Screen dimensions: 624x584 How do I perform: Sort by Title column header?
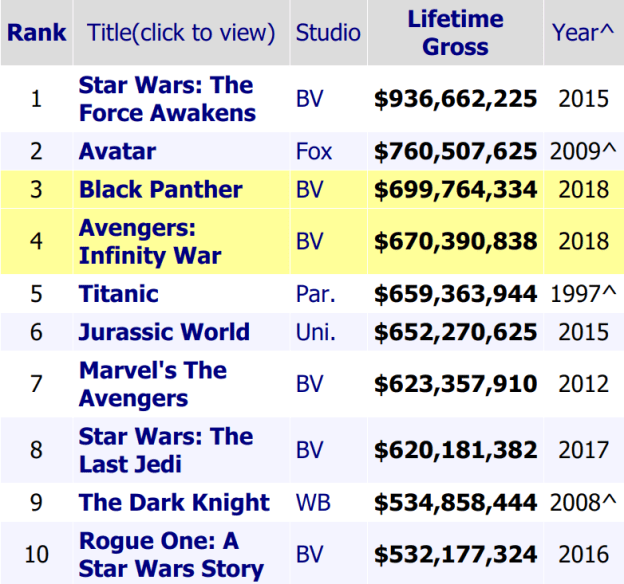180,33
